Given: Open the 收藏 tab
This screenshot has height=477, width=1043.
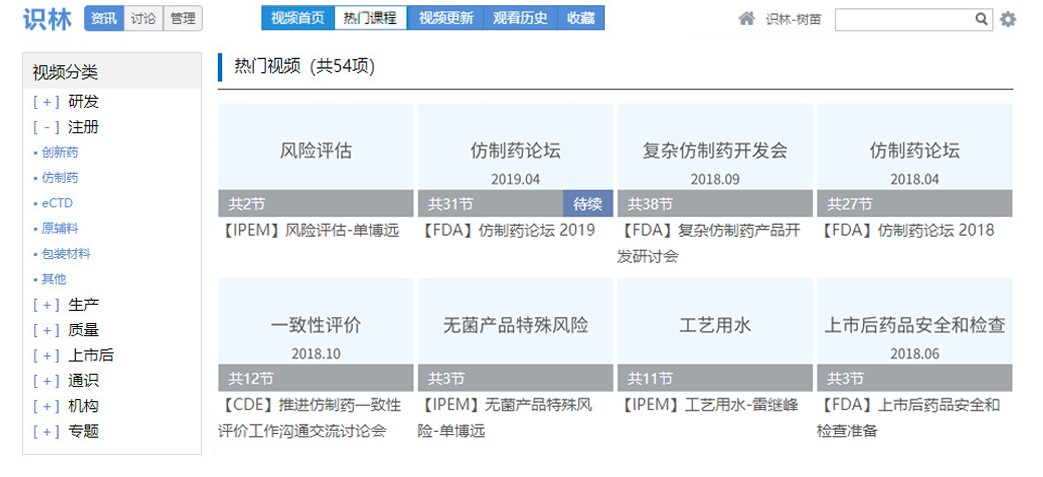Looking at the screenshot, I should [x=581, y=18].
